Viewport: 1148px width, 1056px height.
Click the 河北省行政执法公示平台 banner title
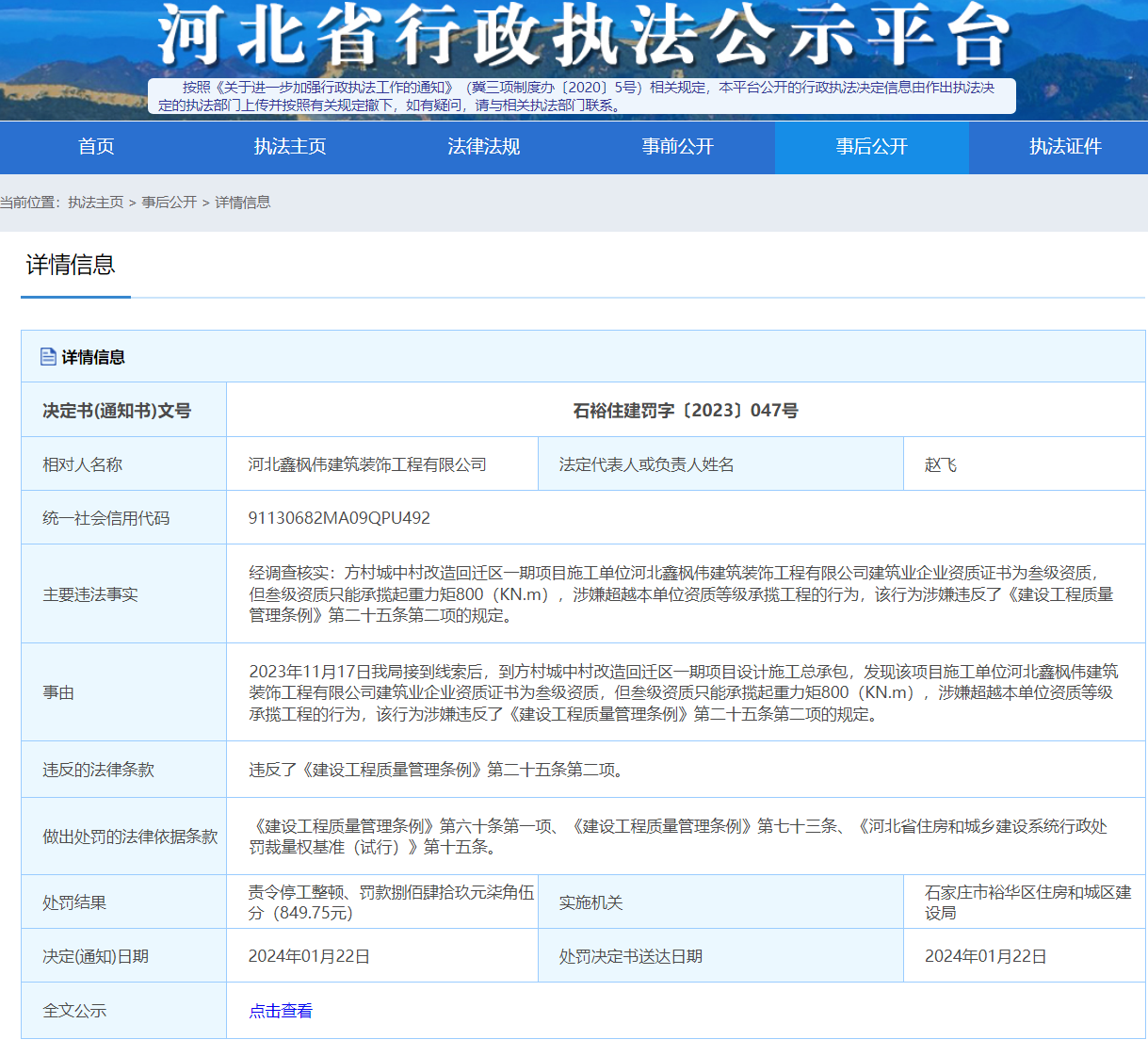582,38
